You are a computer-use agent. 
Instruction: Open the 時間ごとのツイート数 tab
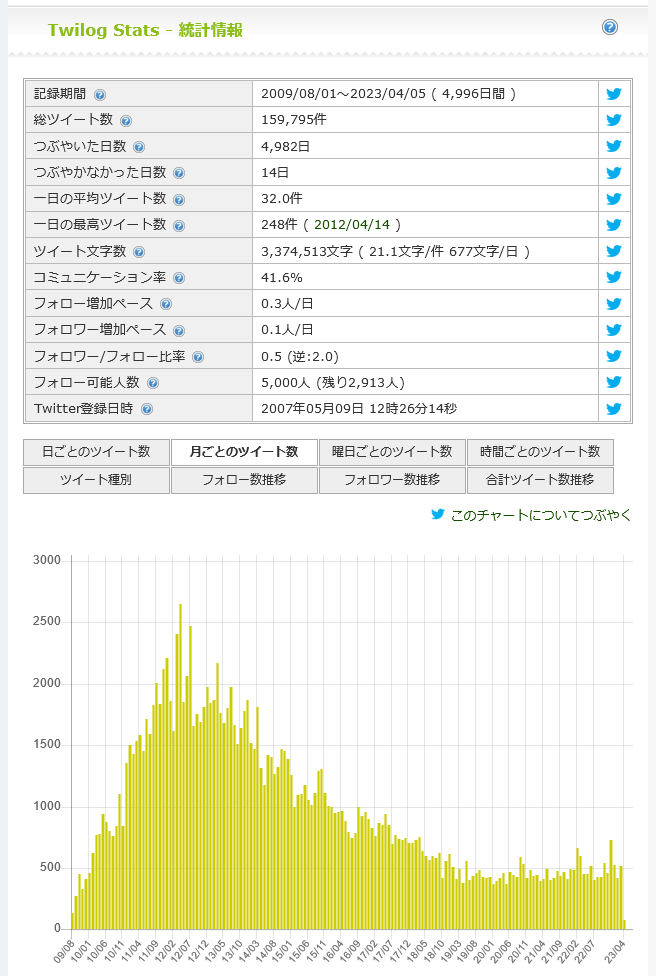coord(540,452)
